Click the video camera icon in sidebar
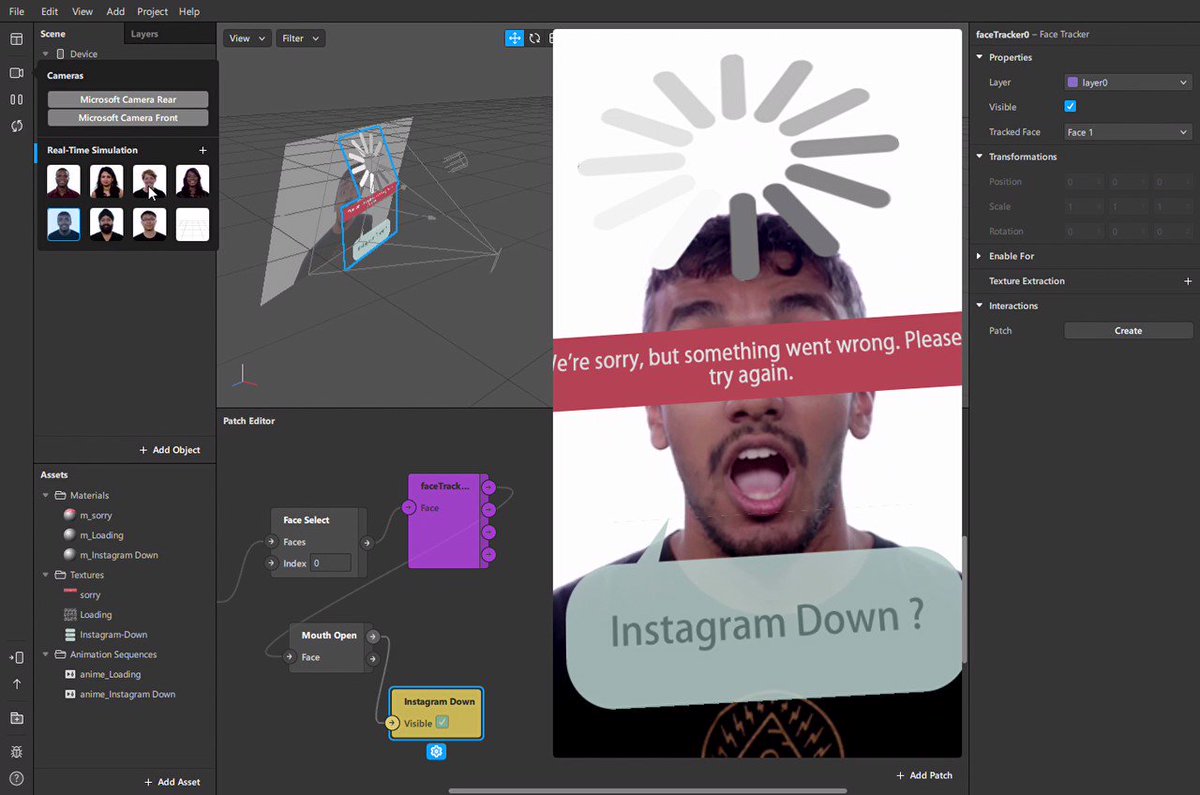The width and height of the screenshot is (1200, 795). click(x=16, y=73)
